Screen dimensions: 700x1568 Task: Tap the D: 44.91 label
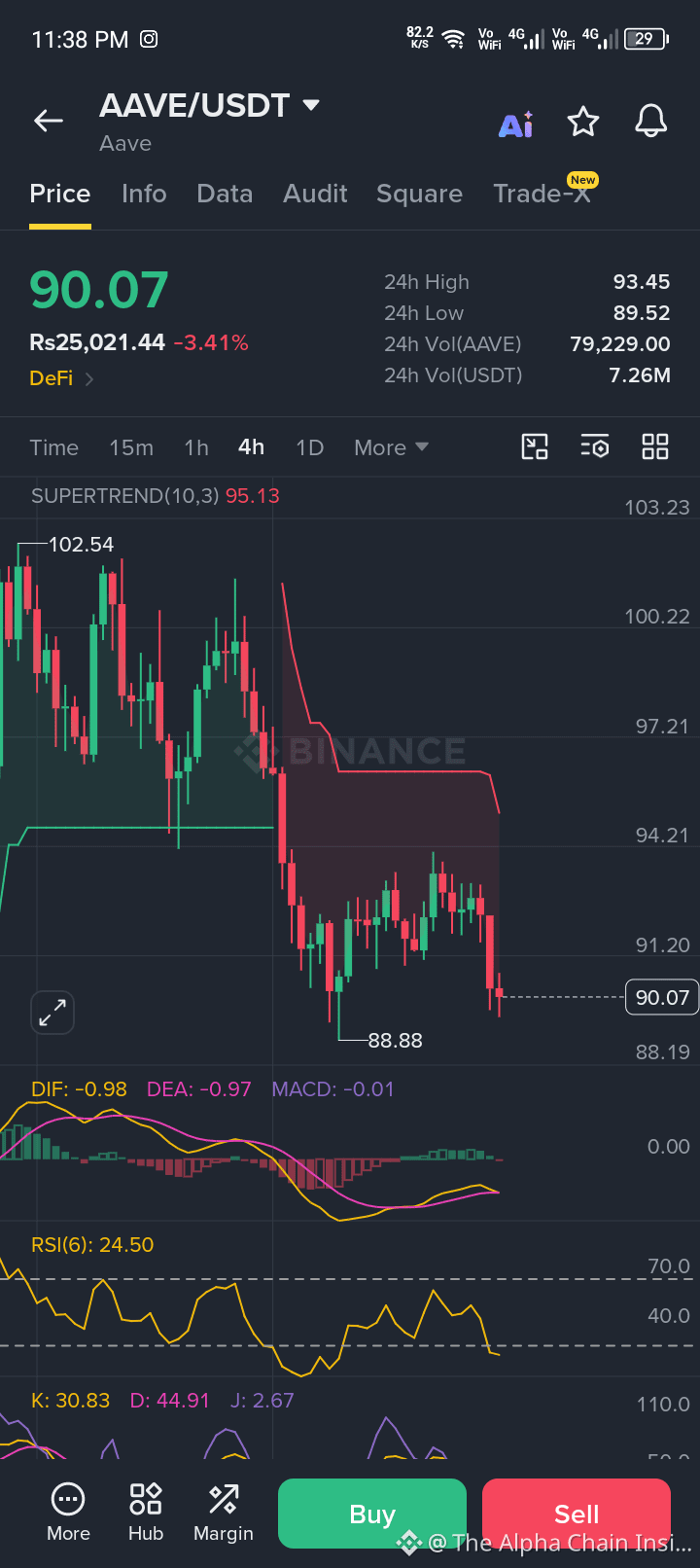pos(170,1401)
